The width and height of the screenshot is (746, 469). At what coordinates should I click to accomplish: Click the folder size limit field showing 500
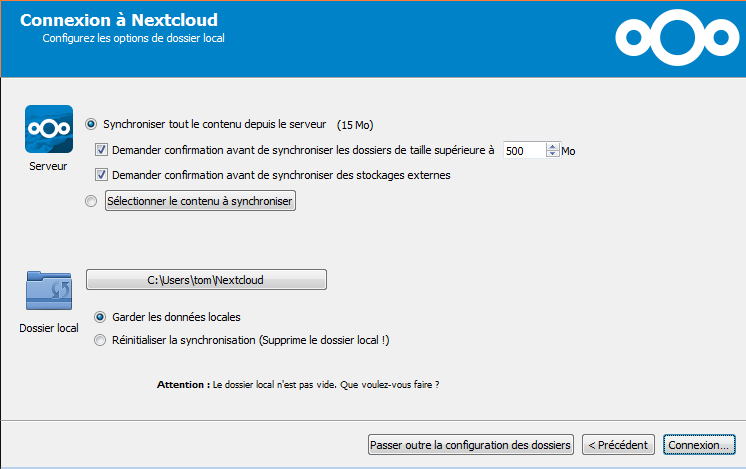(x=524, y=151)
